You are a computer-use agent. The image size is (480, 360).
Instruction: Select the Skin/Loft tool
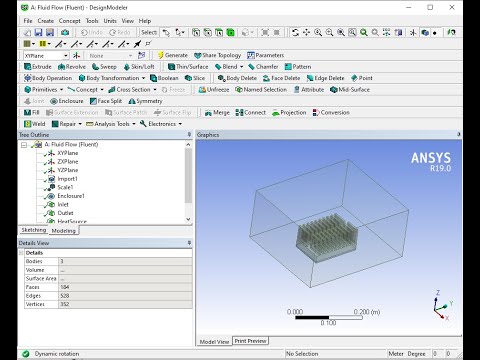(x=139, y=67)
